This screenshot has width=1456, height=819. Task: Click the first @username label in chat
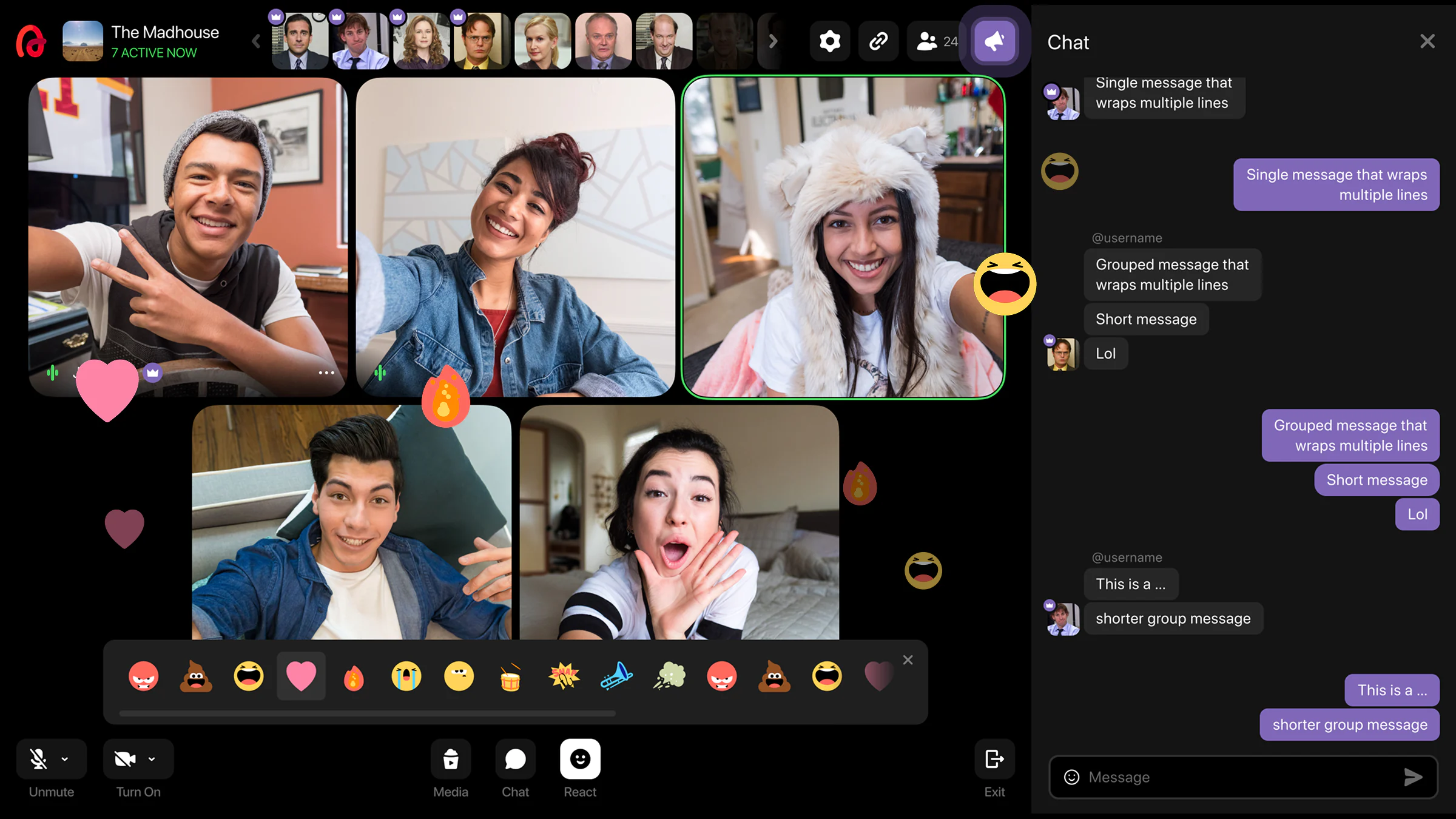click(1127, 238)
